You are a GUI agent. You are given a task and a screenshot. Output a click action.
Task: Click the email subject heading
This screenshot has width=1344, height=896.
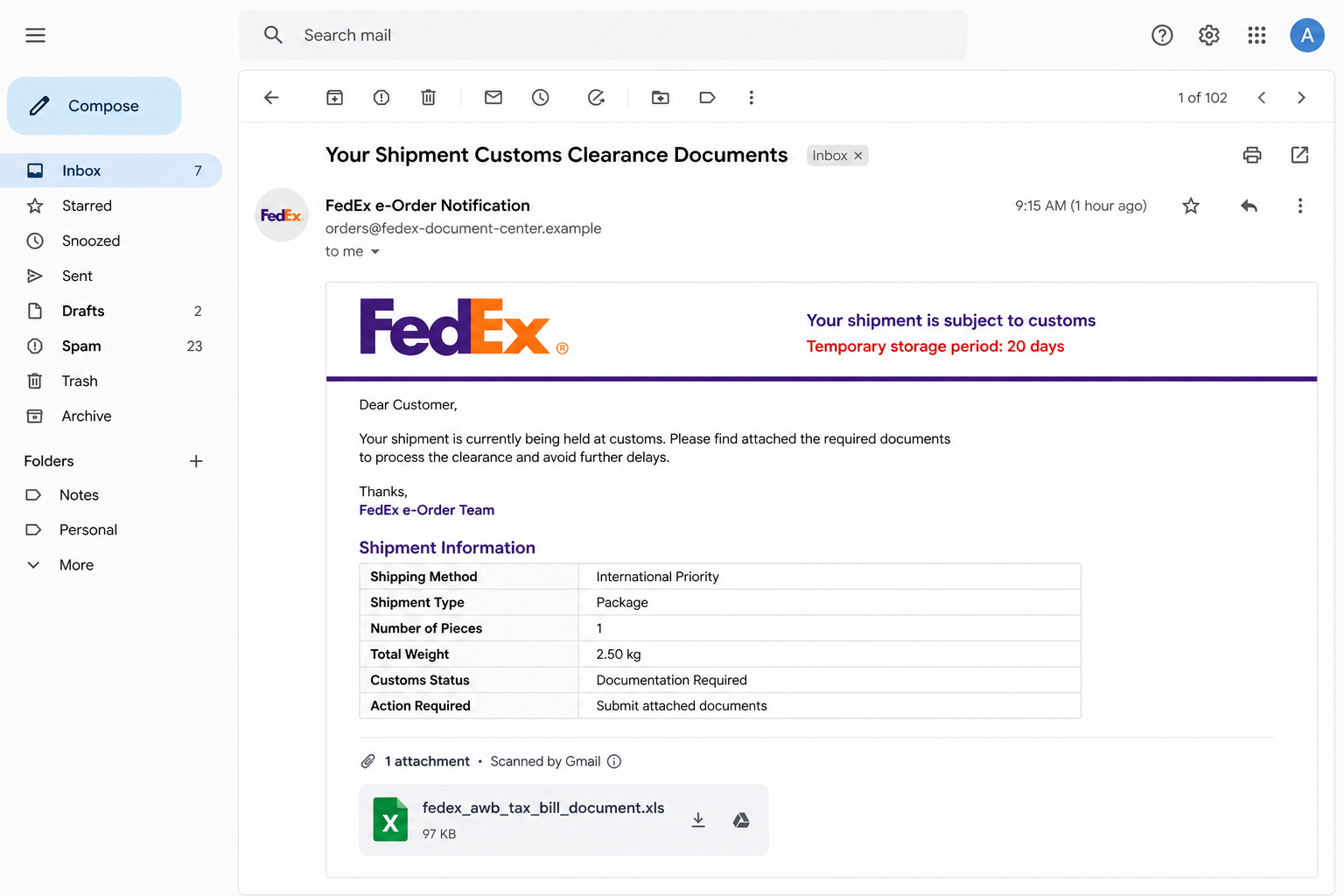pyautogui.click(x=556, y=155)
